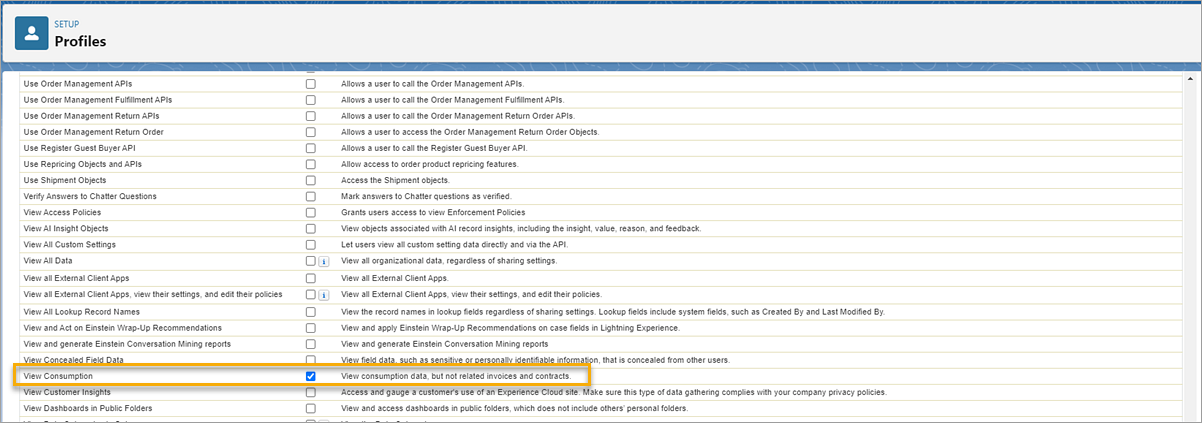
Task: Check View and Act on Einstein Wrap-Up Recommendations
Action: (310, 328)
